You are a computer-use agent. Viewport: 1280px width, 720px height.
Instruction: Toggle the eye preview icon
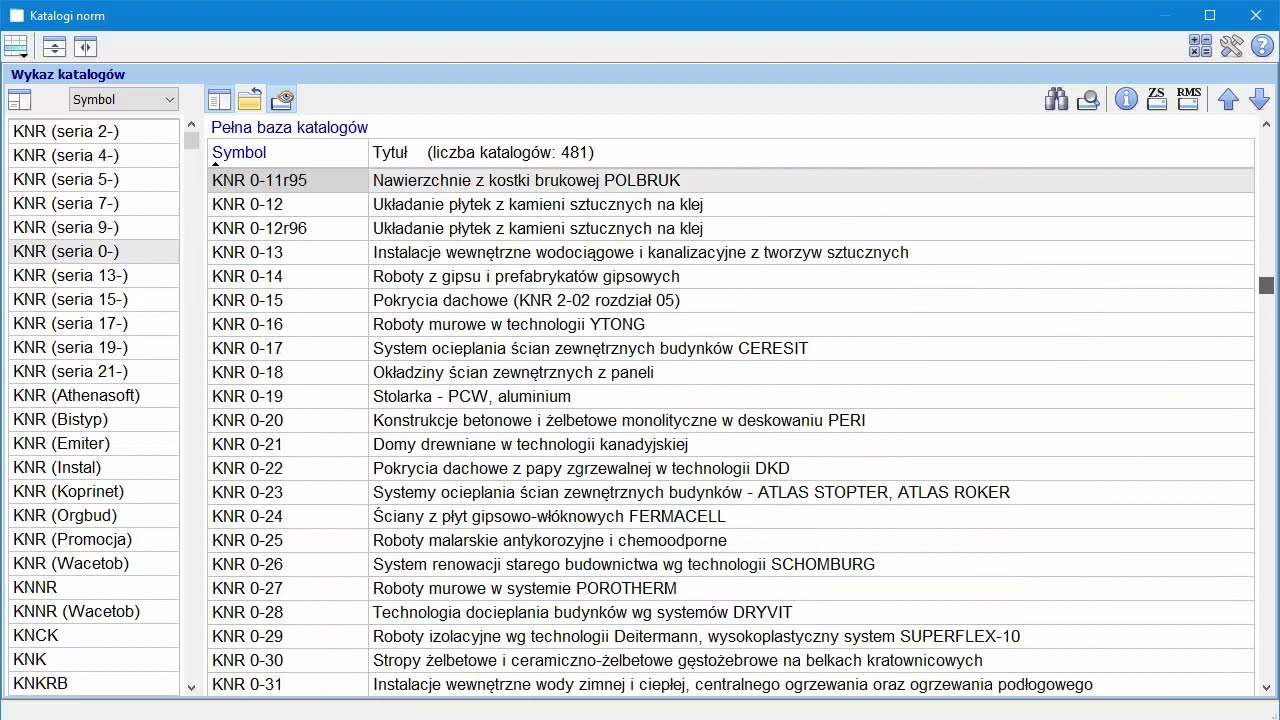(283, 99)
